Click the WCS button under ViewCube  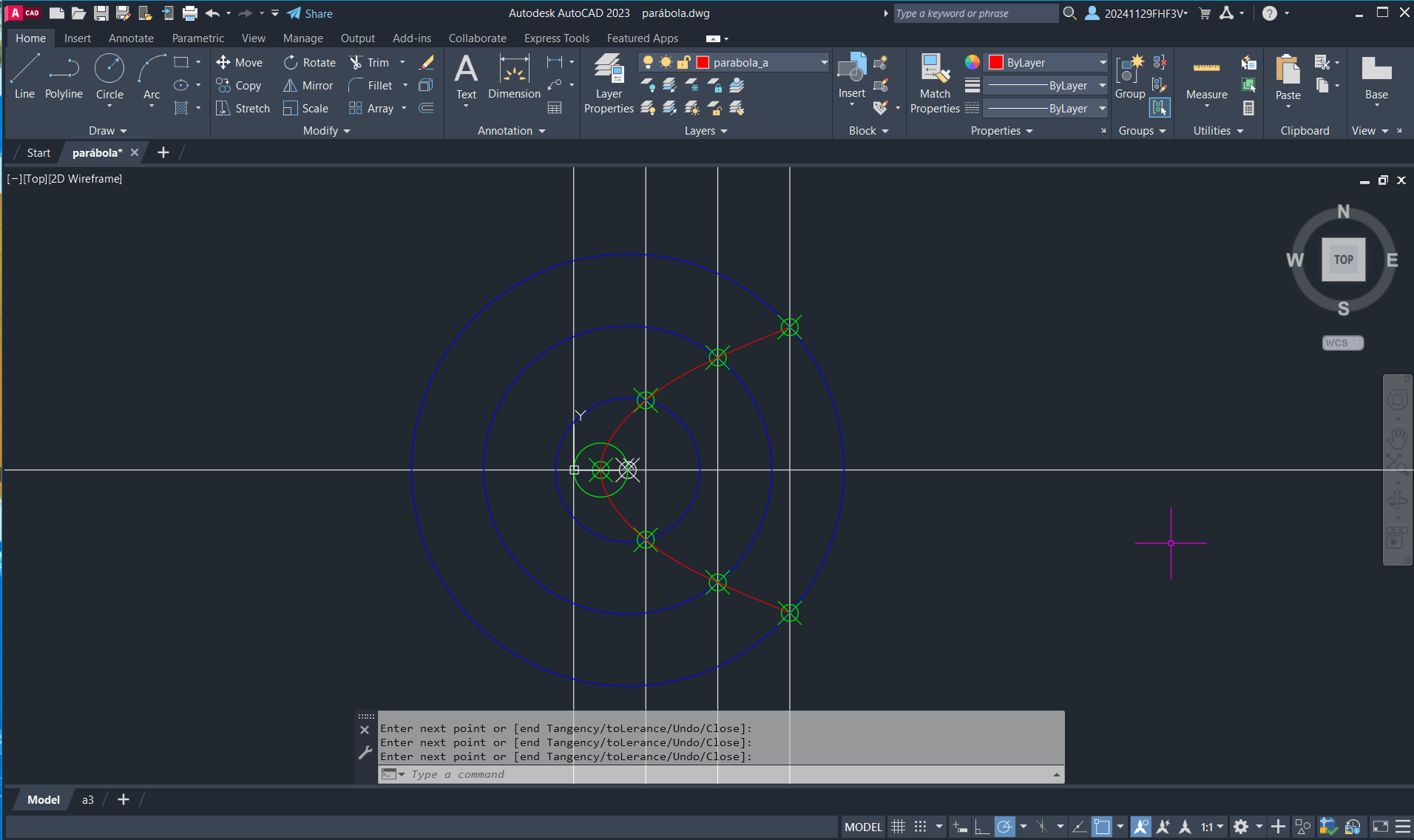tap(1342, 343)
